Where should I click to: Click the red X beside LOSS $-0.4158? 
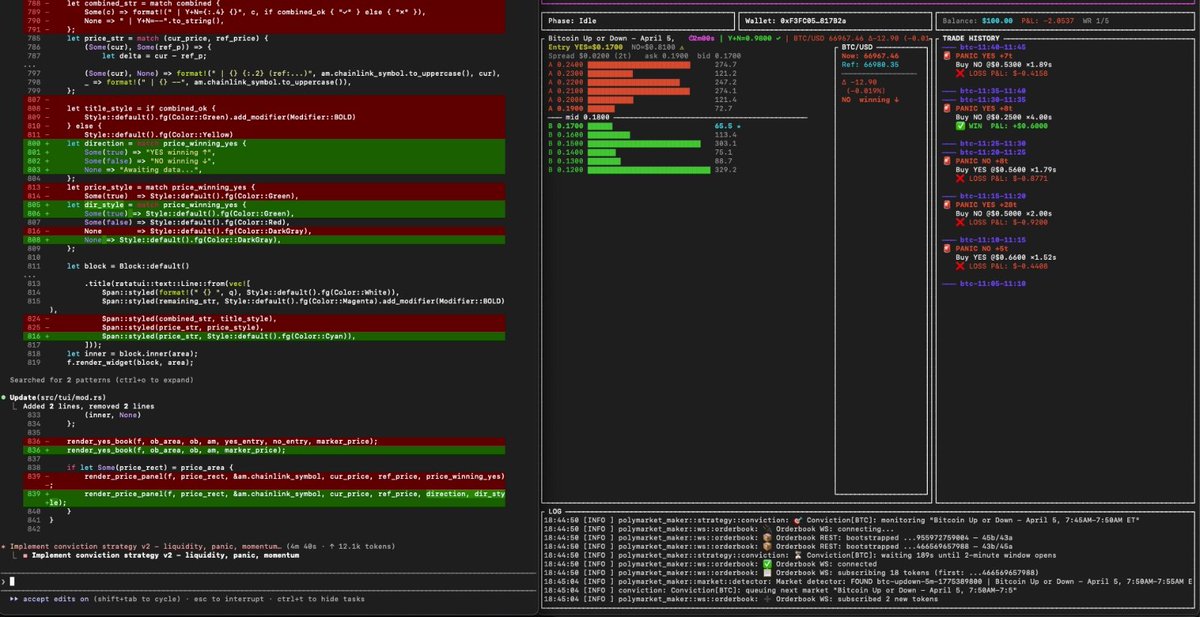pos(959,73)
